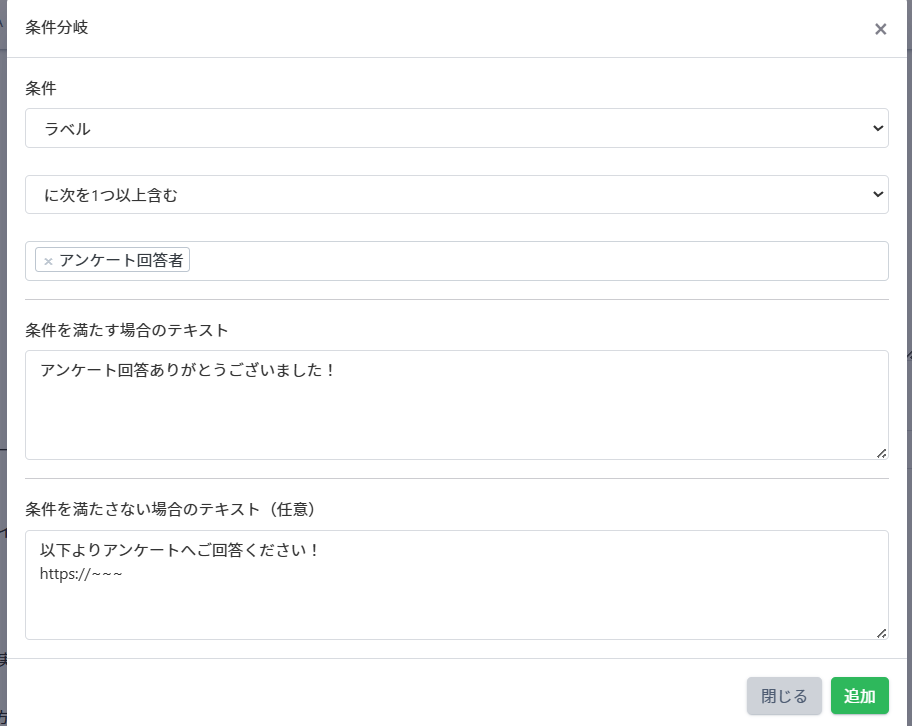The height and width of the screenshot is (726, 912).
Task: Click the 条件を満たさない場合のテキスト（任意） label
Action: pos(170,510)
